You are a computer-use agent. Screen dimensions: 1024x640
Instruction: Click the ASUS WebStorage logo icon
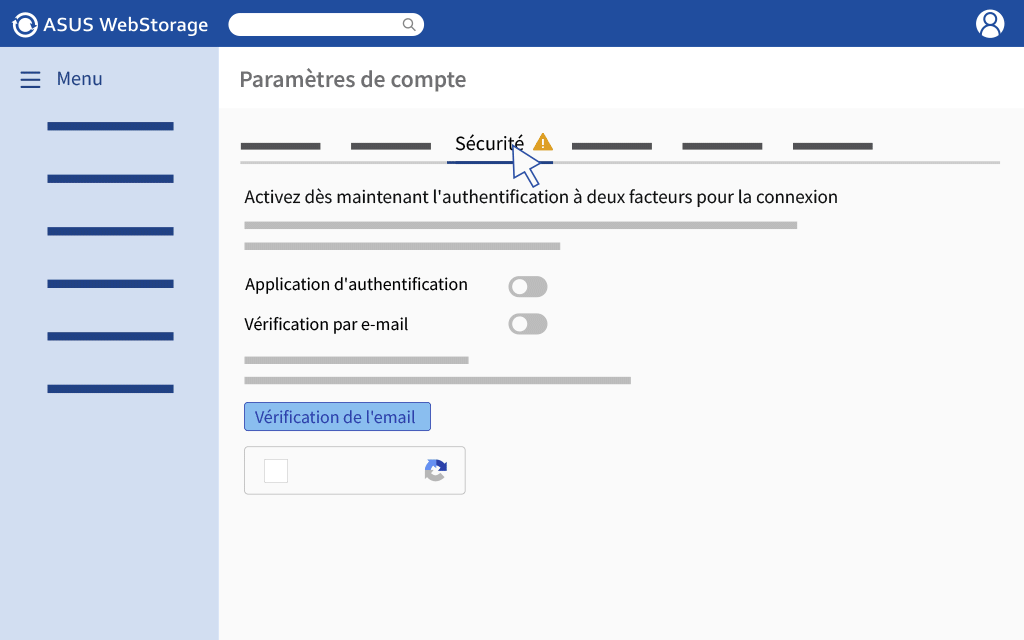click(x=25, y=25)
